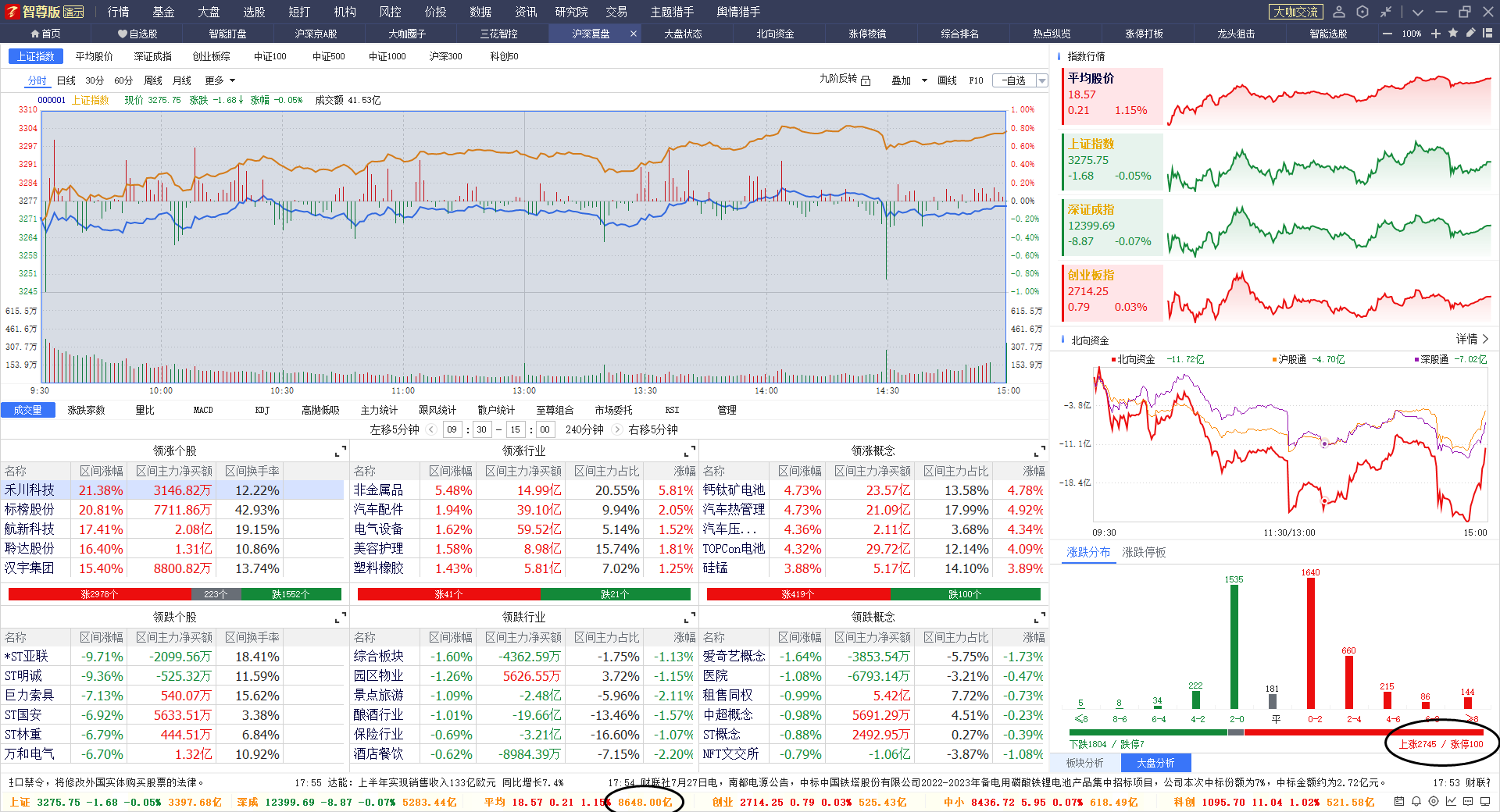1500x812 pixels.
Task: Expand the 更多 period dropdown
Action: click(x=220, y=80)
